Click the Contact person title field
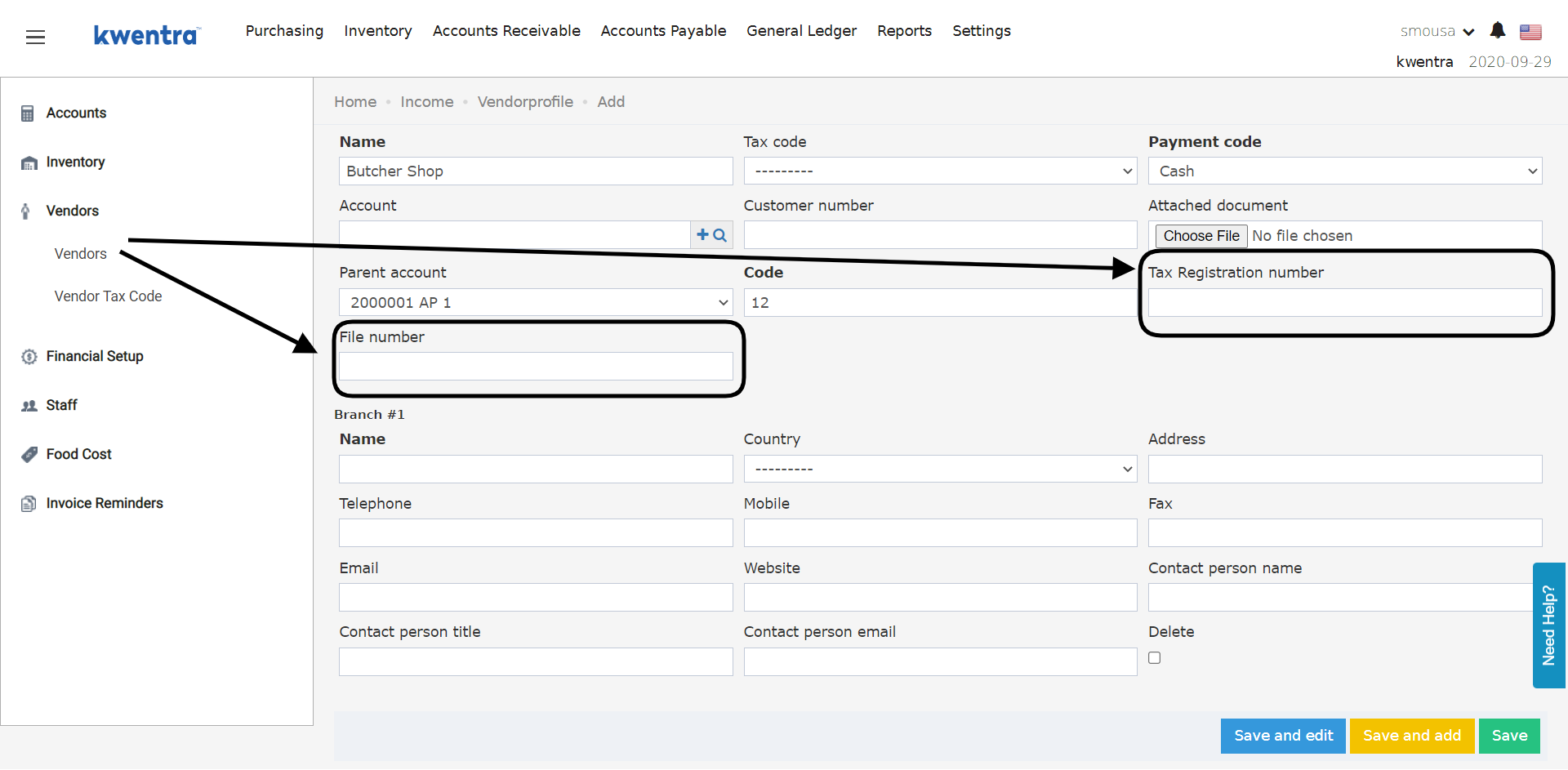Screen dimensions: 1568x770 click(536, 662)
